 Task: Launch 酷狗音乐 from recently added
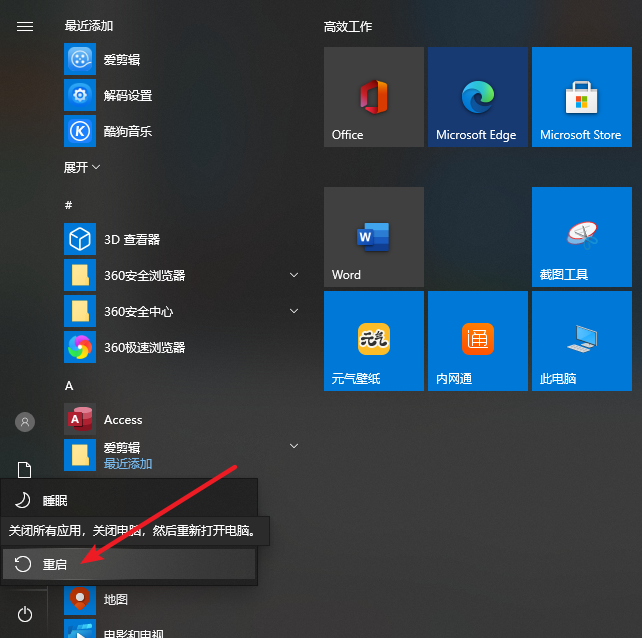coord(127,131)
